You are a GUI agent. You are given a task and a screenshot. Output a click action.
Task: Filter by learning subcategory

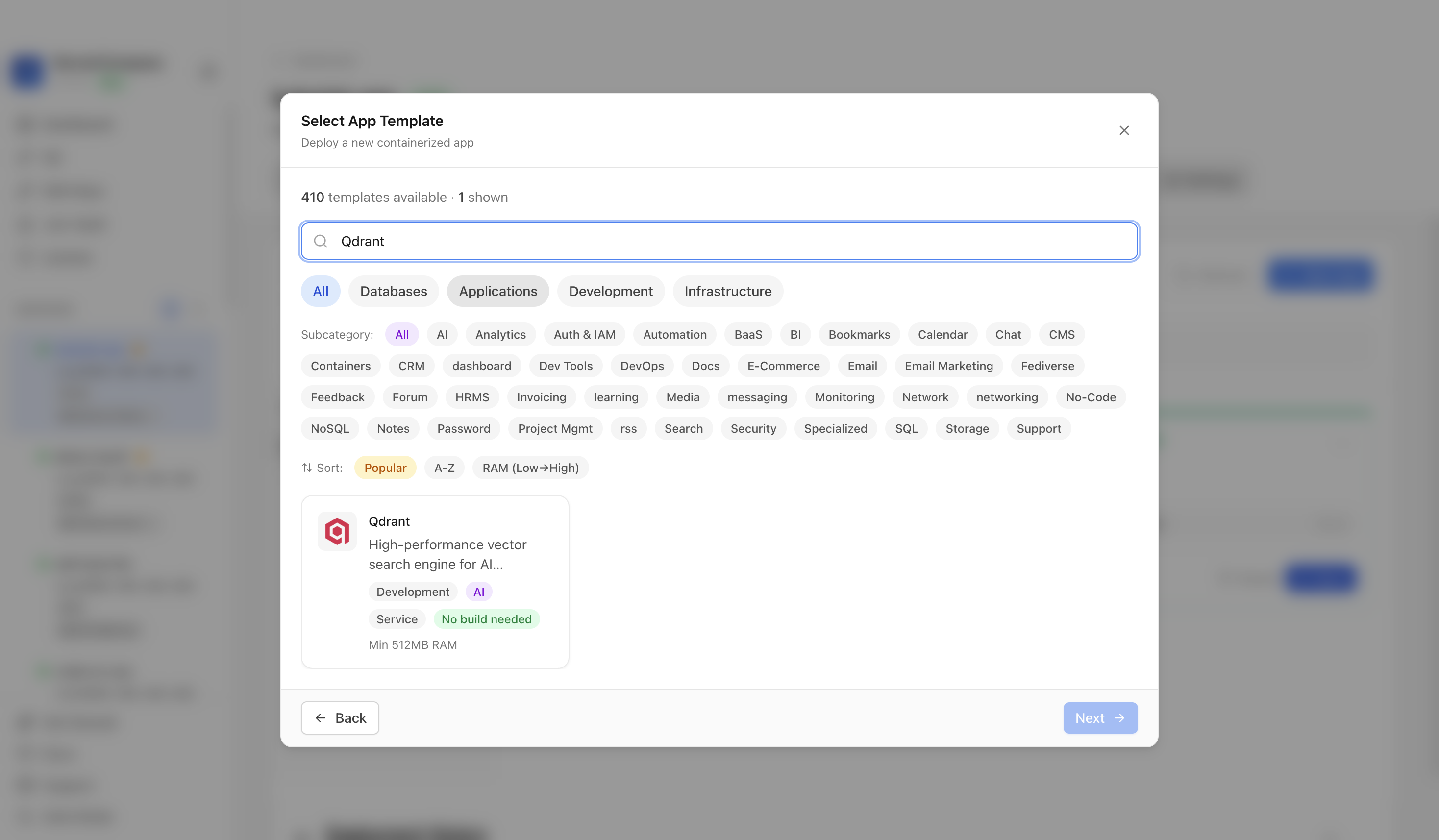[616, 397]
